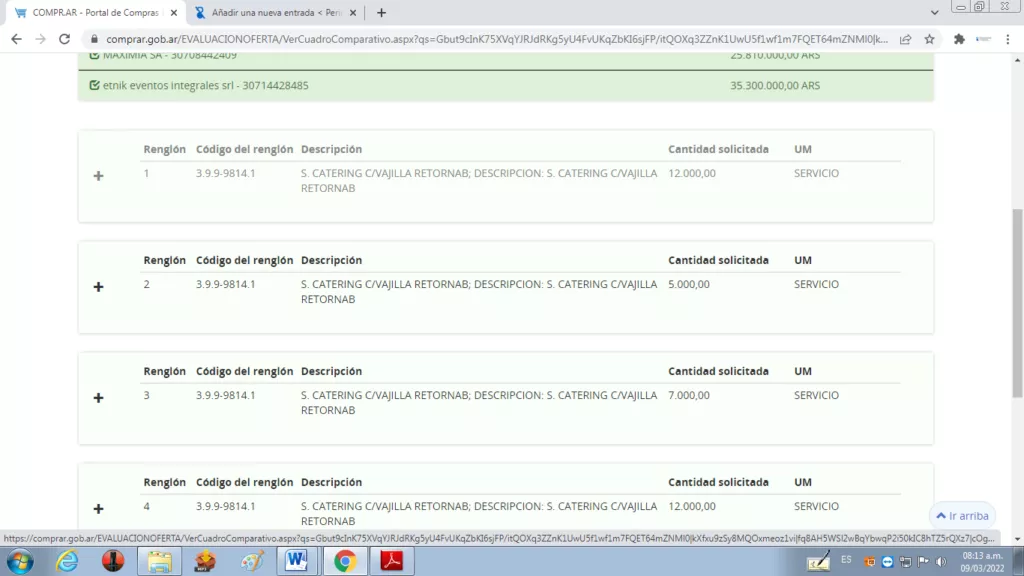Expand Renglón 4 row with plus sign

click(x=98, y=508)
